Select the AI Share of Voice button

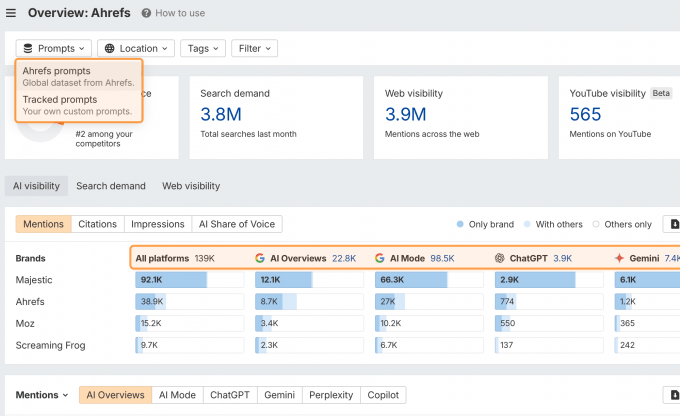(238, 224)
